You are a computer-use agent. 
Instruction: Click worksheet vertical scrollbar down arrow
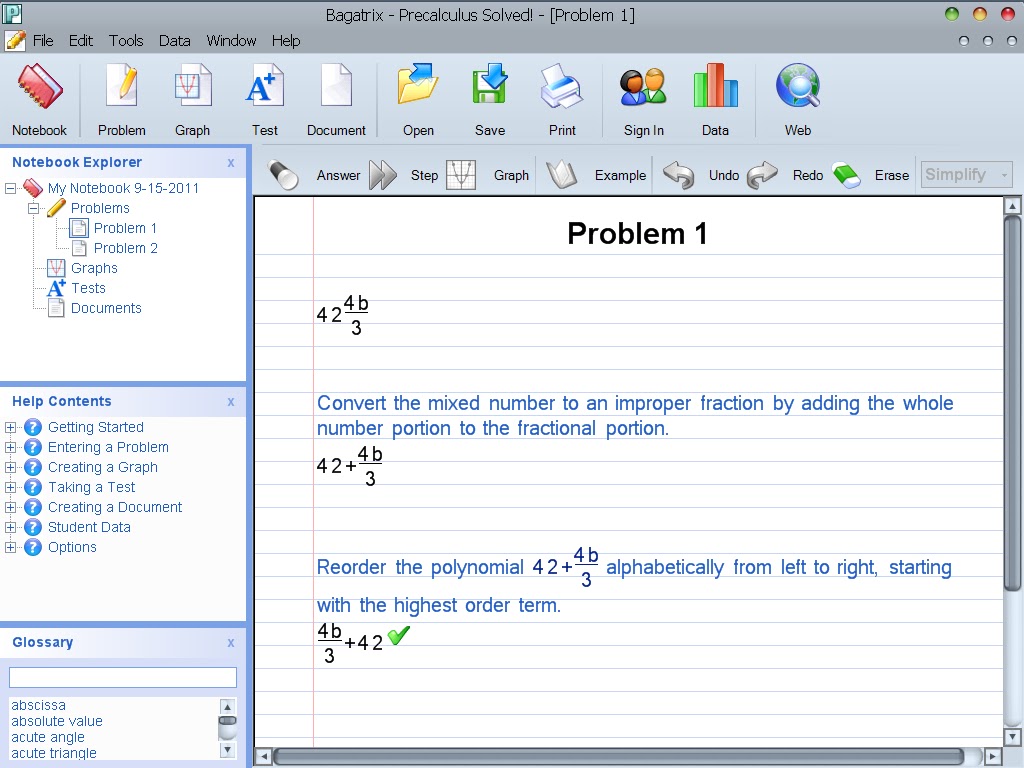[x=1012, y=737]
